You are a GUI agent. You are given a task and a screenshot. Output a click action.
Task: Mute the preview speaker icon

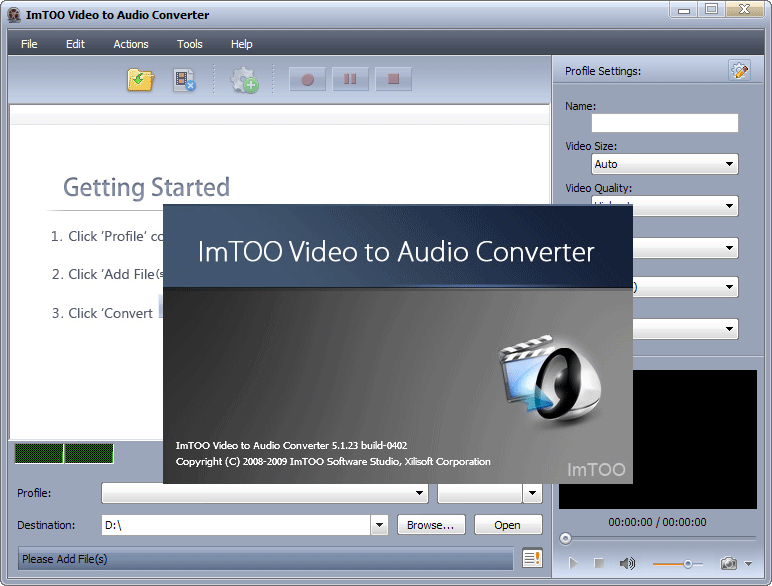627,563
